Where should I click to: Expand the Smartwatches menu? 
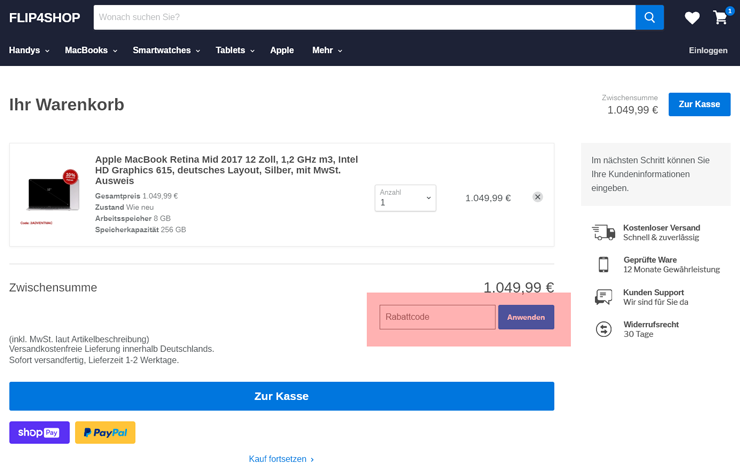pyautogui.click(x=166, y=50)
